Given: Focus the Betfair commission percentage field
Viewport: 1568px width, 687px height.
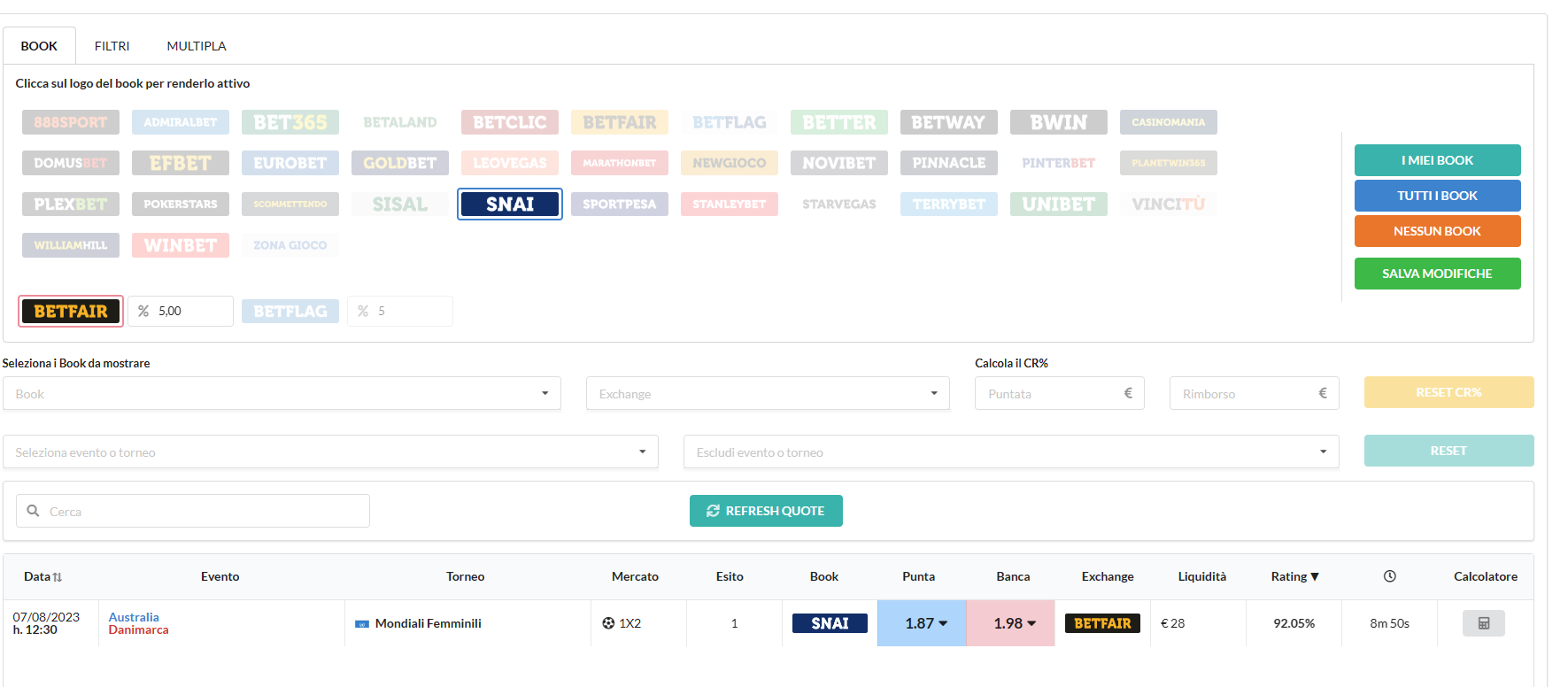Looking at the screenshot, I should point(181,312).
